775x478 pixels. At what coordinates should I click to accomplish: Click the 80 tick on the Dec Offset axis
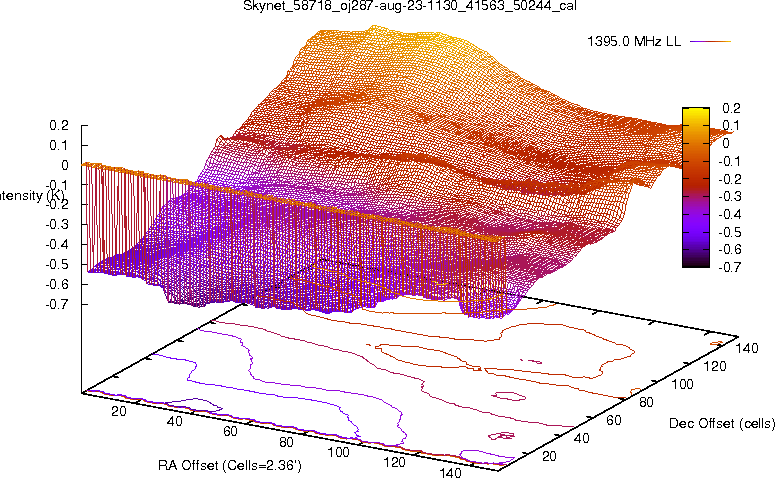(646, 402)
